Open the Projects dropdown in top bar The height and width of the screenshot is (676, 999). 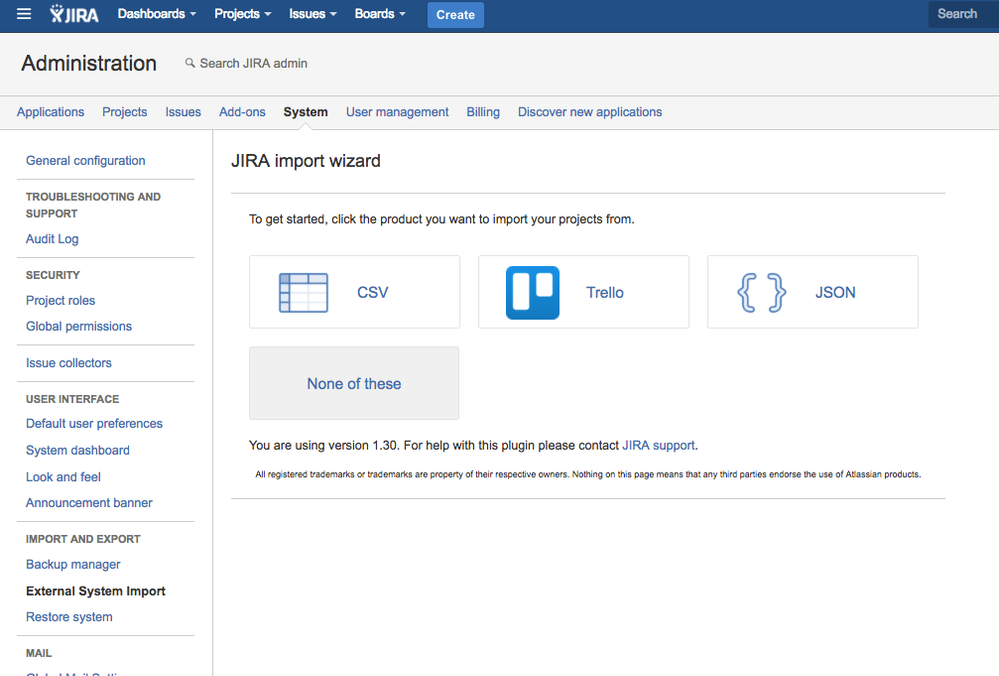click(243, 14)
